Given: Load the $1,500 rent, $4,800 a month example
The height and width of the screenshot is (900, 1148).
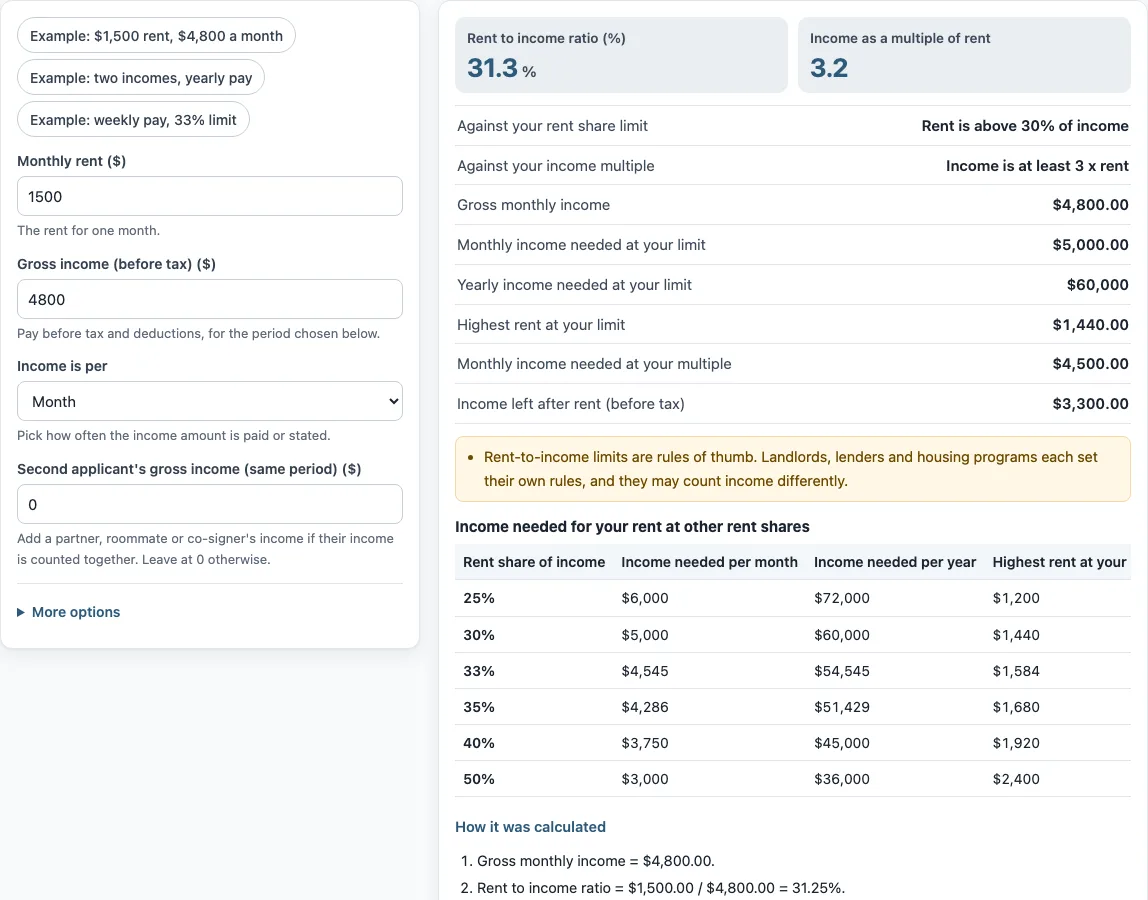Looking at the screenshot, I should tap(156, 36).
